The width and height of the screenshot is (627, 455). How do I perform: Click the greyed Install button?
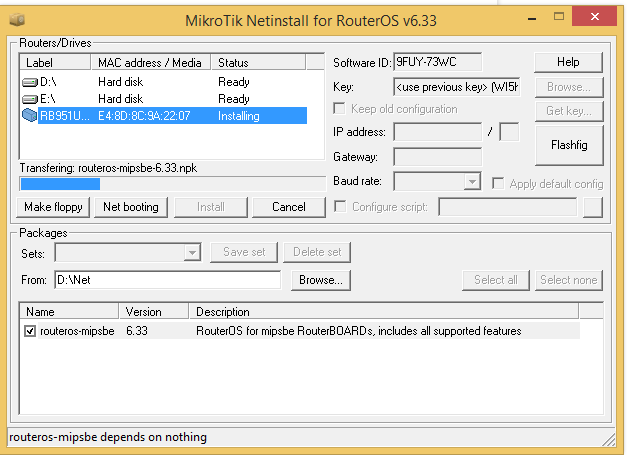click(211, 207)
